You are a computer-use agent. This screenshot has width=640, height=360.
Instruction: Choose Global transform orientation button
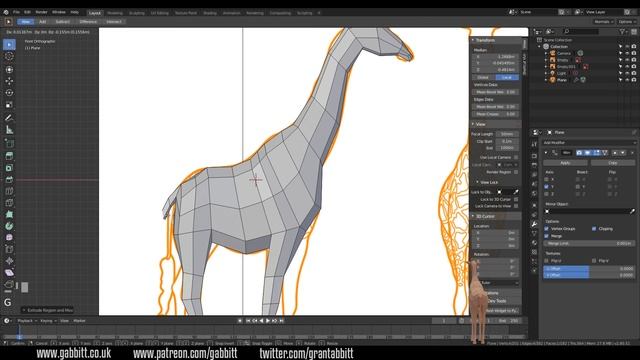click(483, 77)
